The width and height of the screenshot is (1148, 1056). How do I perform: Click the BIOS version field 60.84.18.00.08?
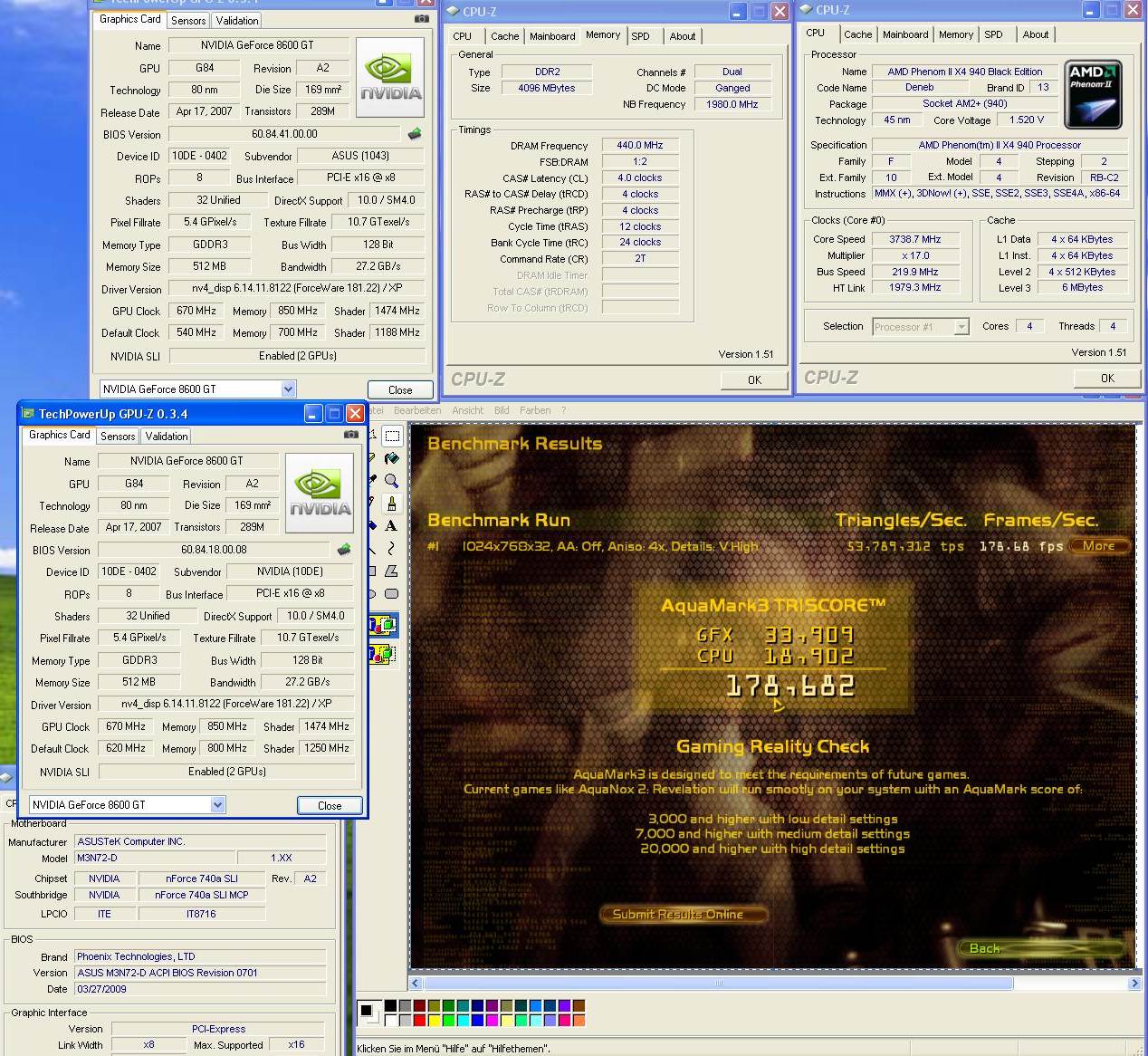(214, 550)
